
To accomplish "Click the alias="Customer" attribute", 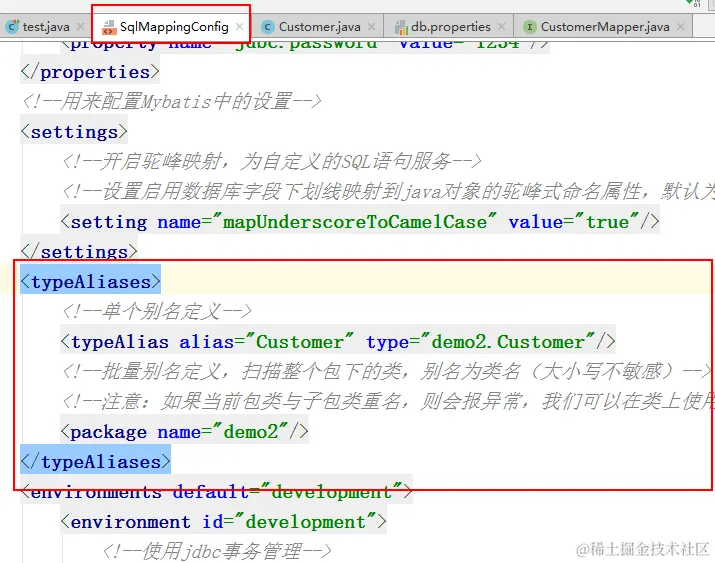I will (266, 342).
